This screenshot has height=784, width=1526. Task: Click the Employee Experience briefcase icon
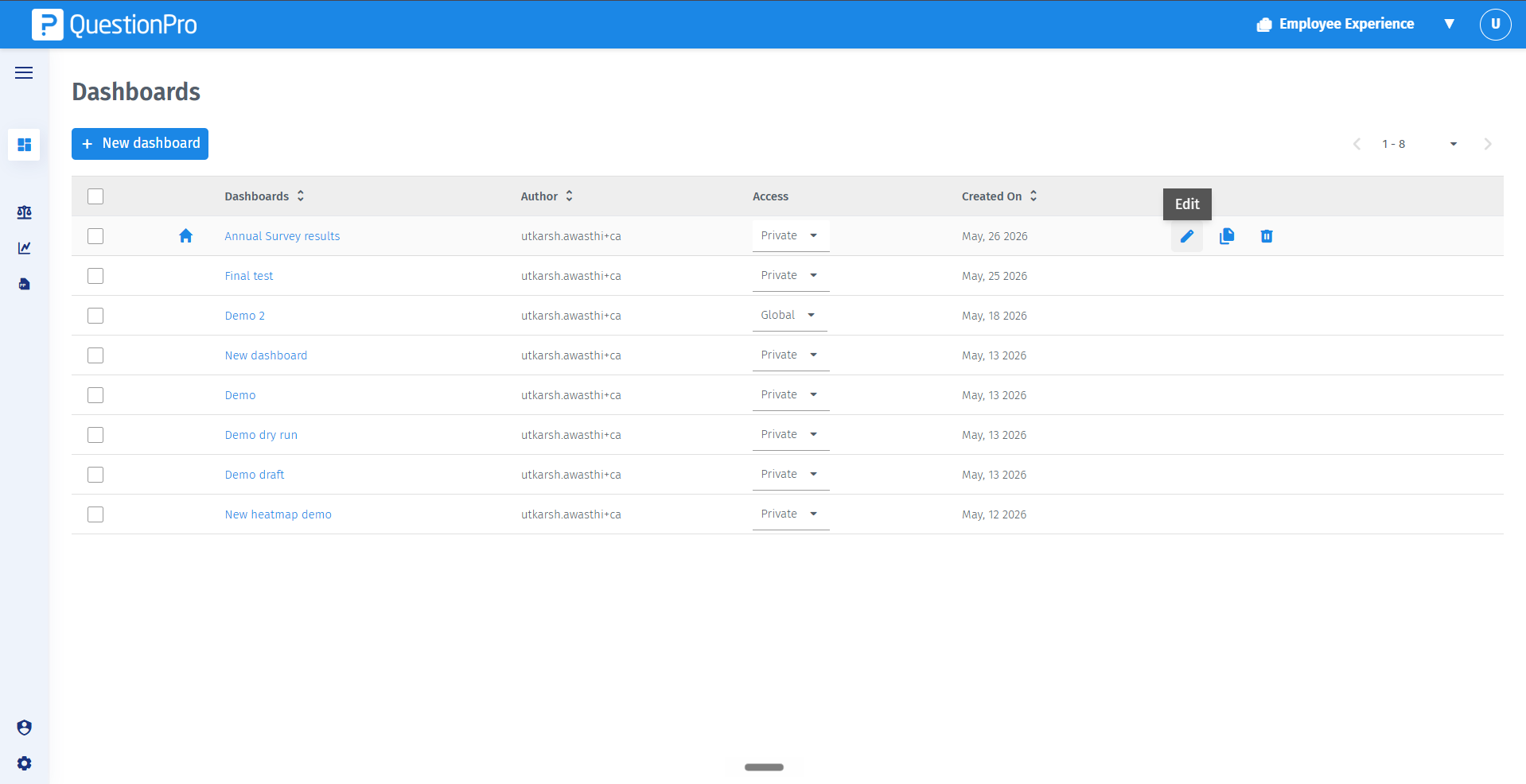click(x=1264, y=25)
